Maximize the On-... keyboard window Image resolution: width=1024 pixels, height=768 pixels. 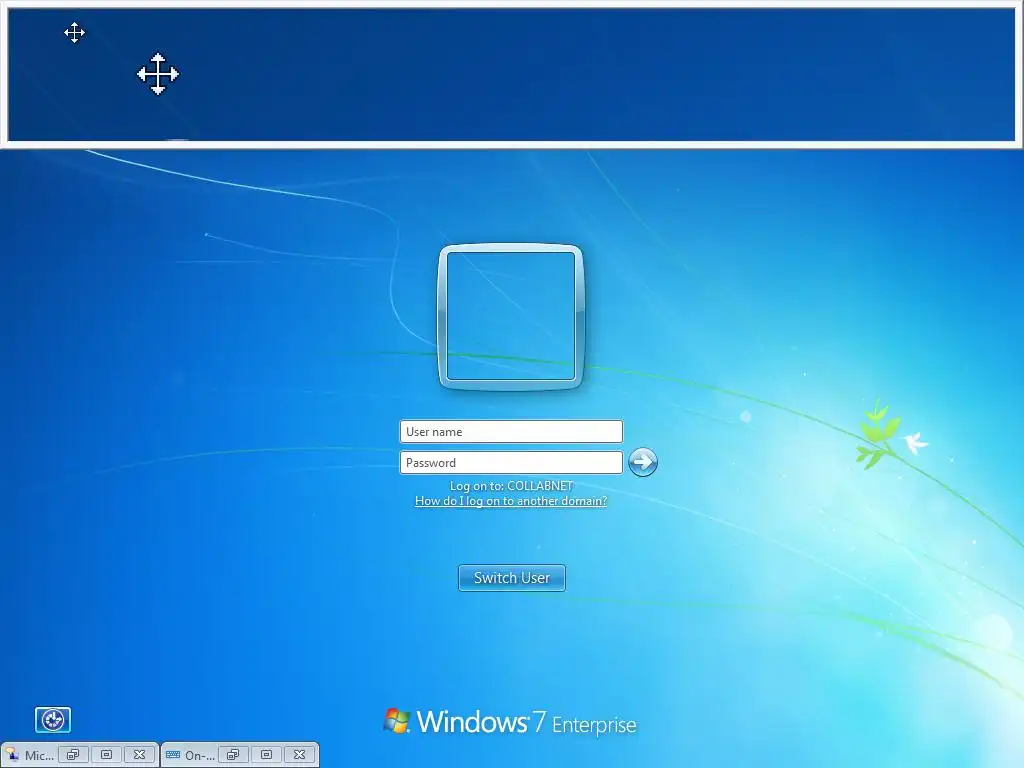point(266,755)
